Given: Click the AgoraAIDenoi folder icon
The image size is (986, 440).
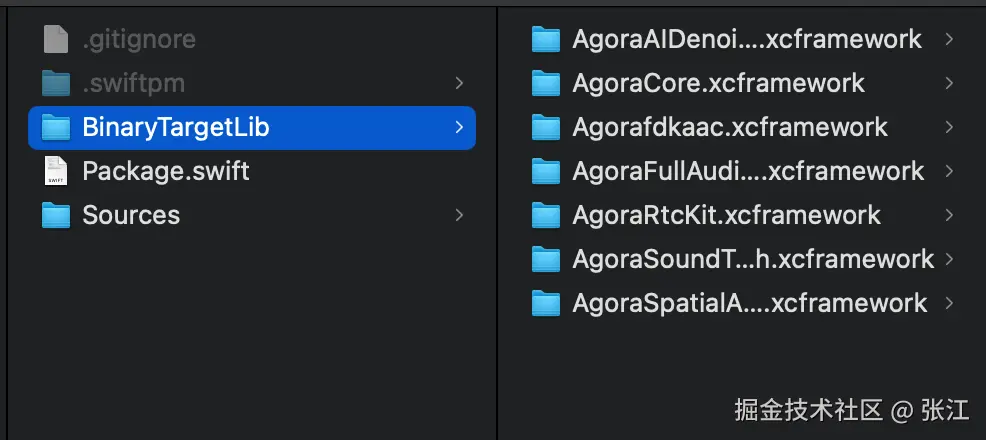Looking at the screenshot, I should tap(546, 40).
